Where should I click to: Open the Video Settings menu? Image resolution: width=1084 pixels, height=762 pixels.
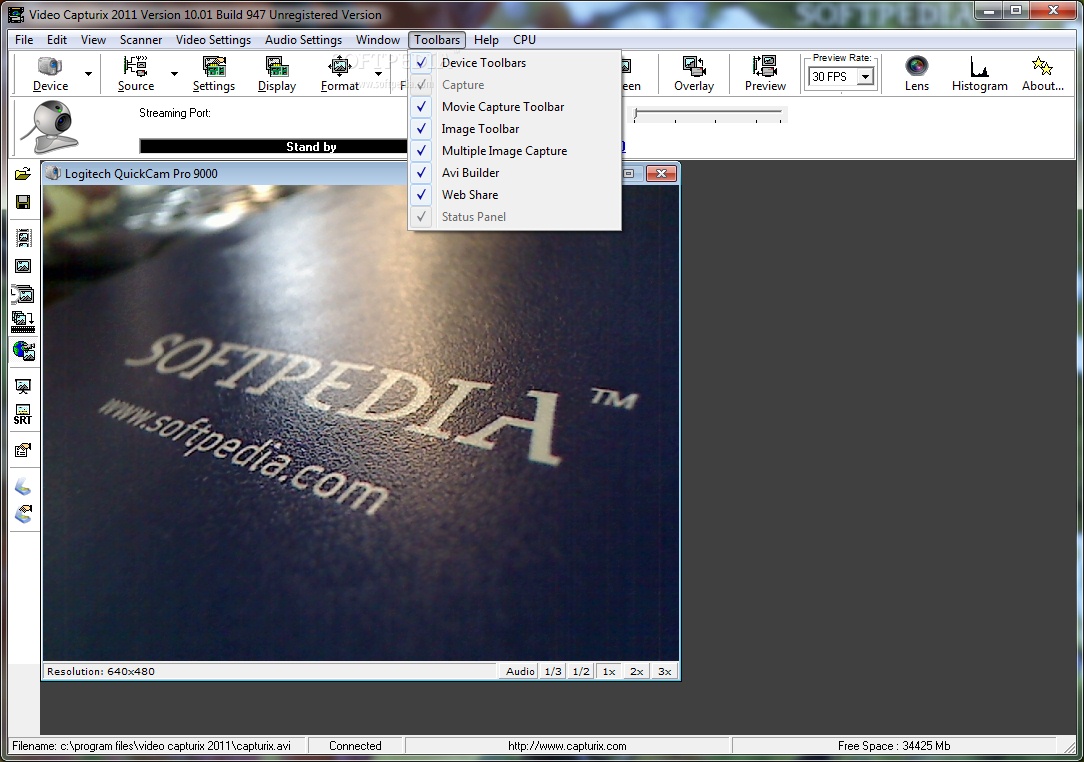coord(213,39)
